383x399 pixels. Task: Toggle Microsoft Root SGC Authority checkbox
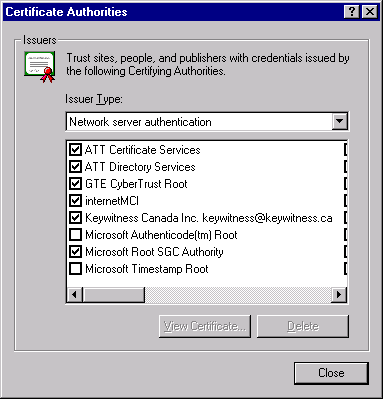(x=75, y=252)
